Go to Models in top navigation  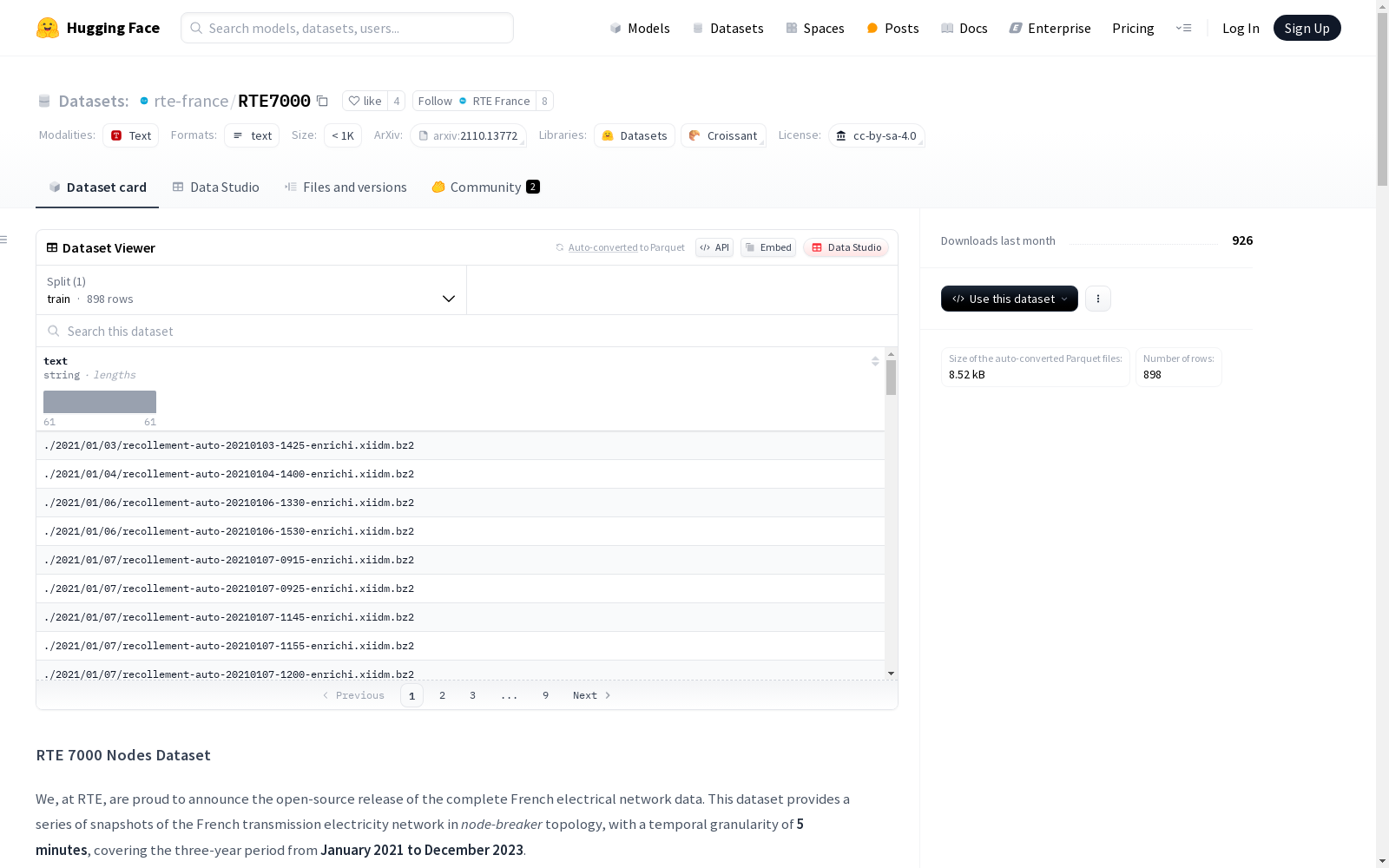tap(640, 28)
